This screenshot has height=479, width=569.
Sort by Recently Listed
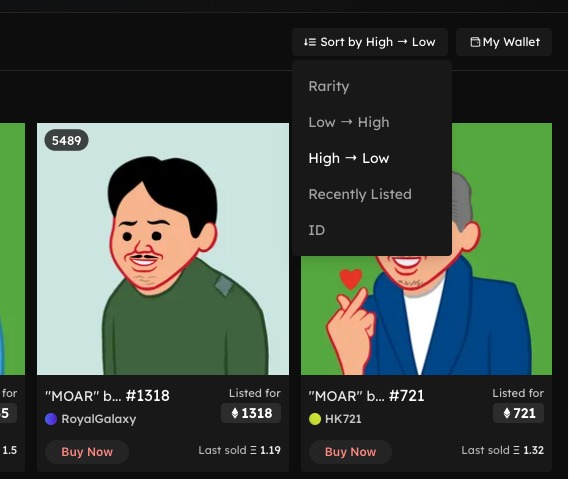click(360, 194)
